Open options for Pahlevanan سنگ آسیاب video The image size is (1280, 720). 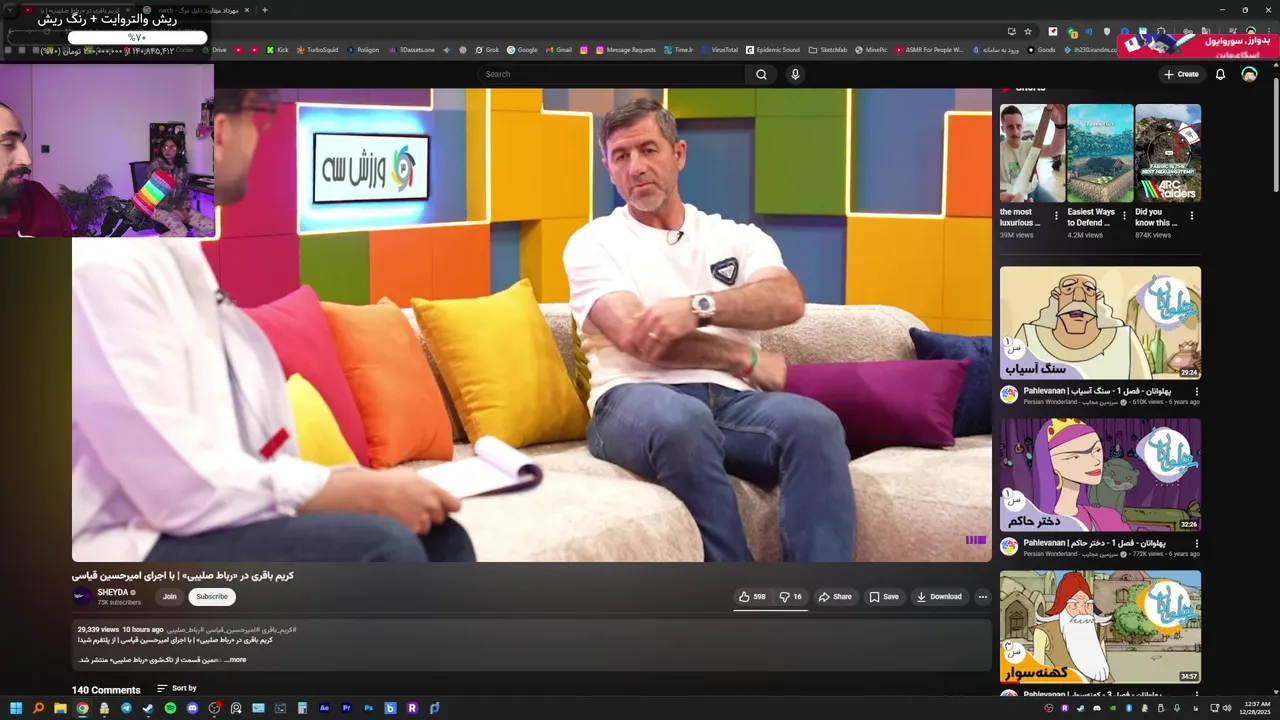click(1196, 392)
